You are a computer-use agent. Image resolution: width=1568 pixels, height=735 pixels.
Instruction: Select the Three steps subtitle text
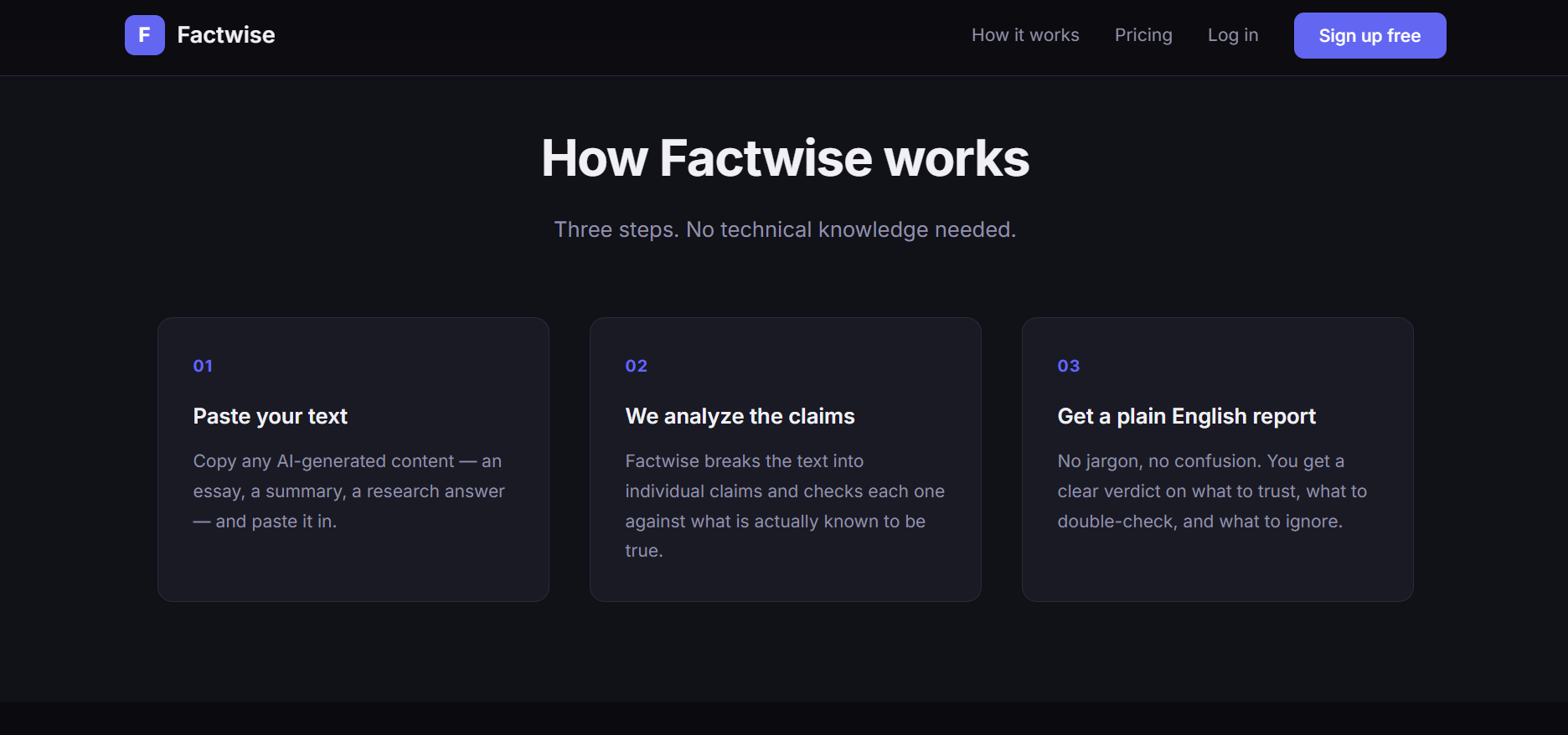tap(785, 229)
